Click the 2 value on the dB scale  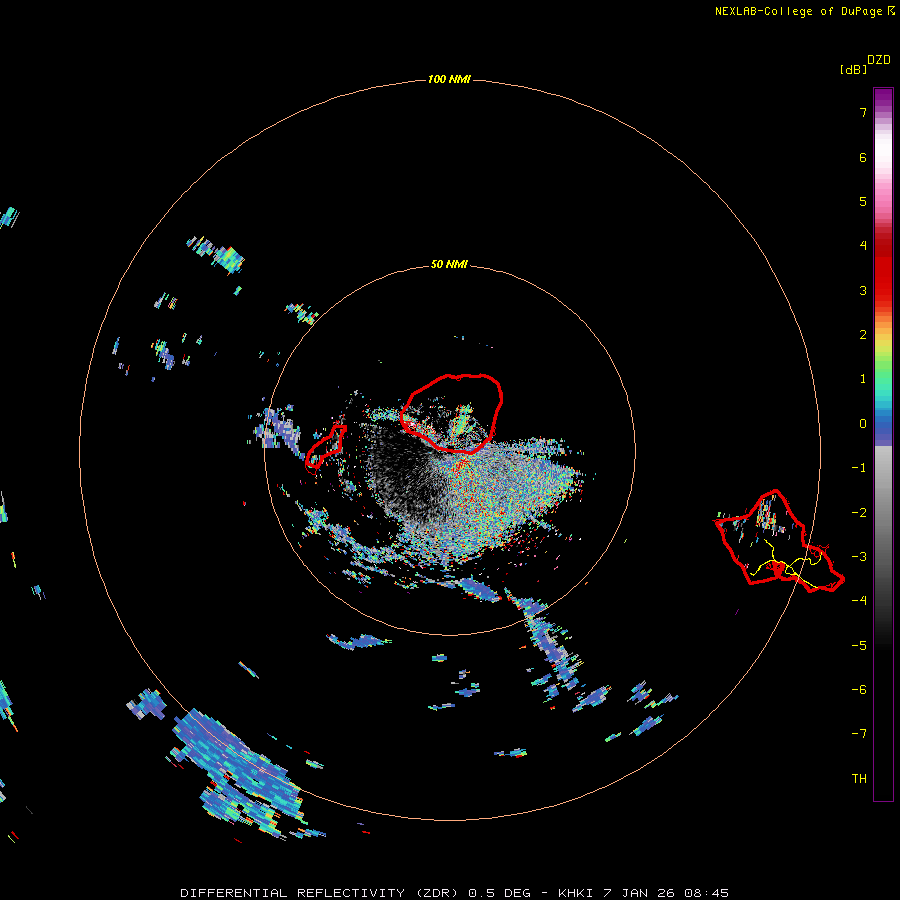click(x=863, y=335)
